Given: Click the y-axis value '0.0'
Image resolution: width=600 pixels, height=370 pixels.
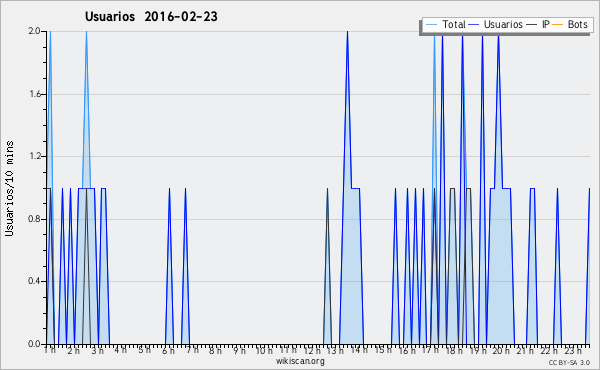Looking at the screenshot, I should [34, 344].
